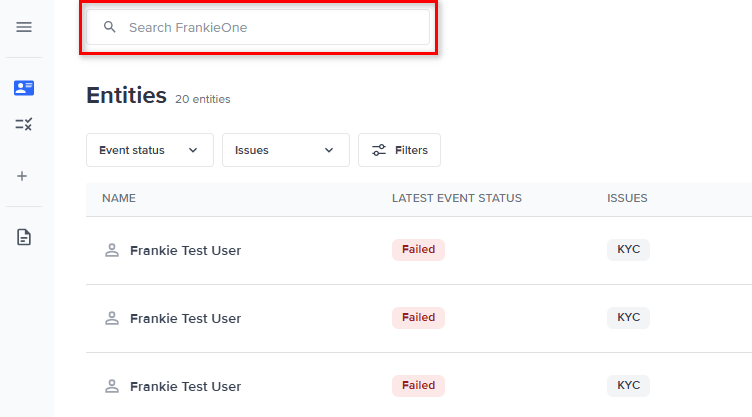Click the plus icon in sidebar
The height and width of the screenshot is (417, 752).
tap(23, 176)
